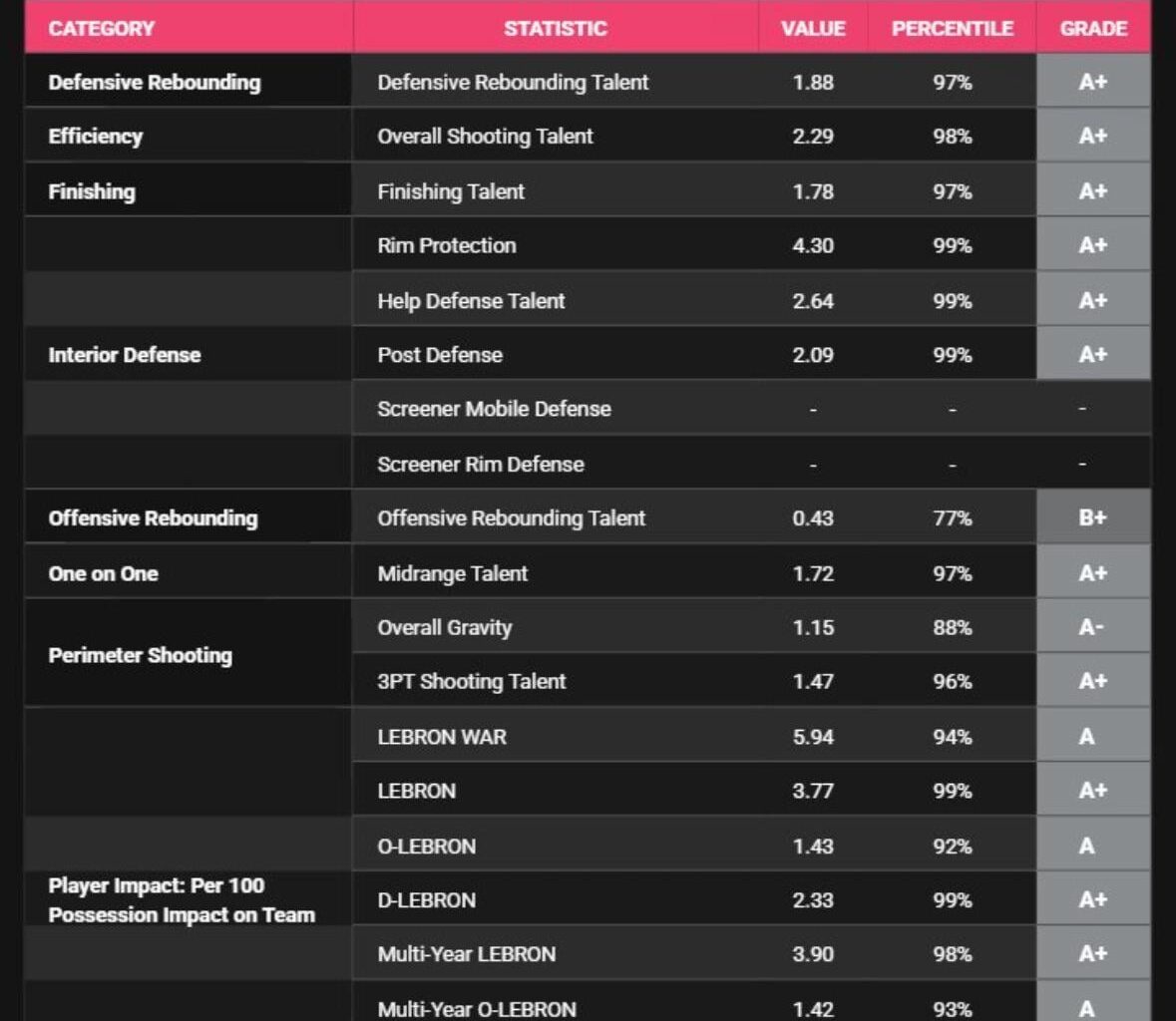Select the Defensive Rebounding category cell
This screenshot has height=1021, width=1176.
155,82
